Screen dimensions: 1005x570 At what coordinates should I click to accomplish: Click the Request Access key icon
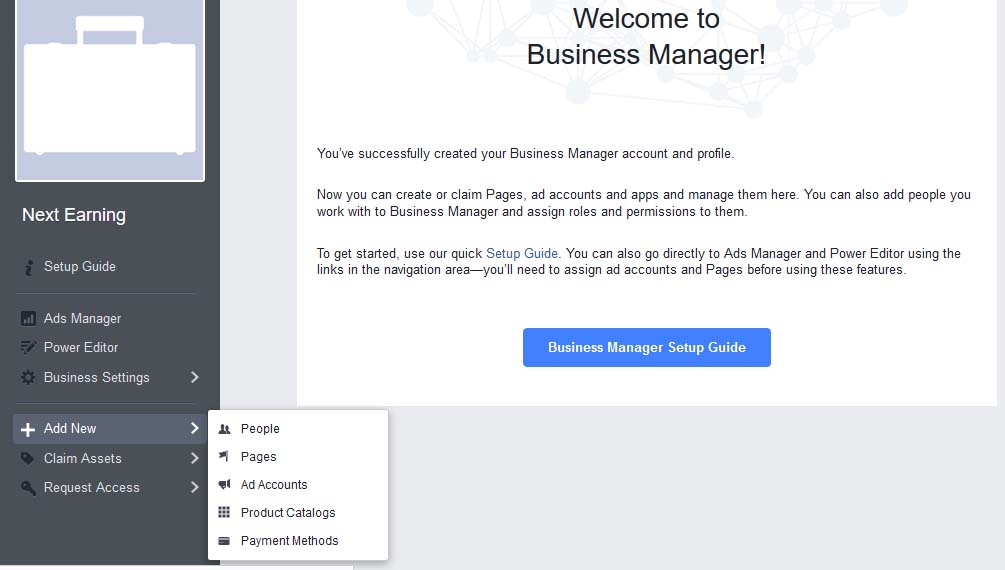(x=28, y=488)
